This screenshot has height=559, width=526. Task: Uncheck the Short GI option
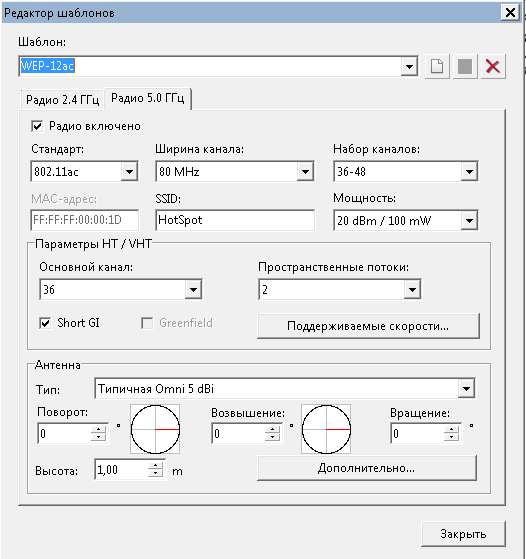[x=45, y=323]
